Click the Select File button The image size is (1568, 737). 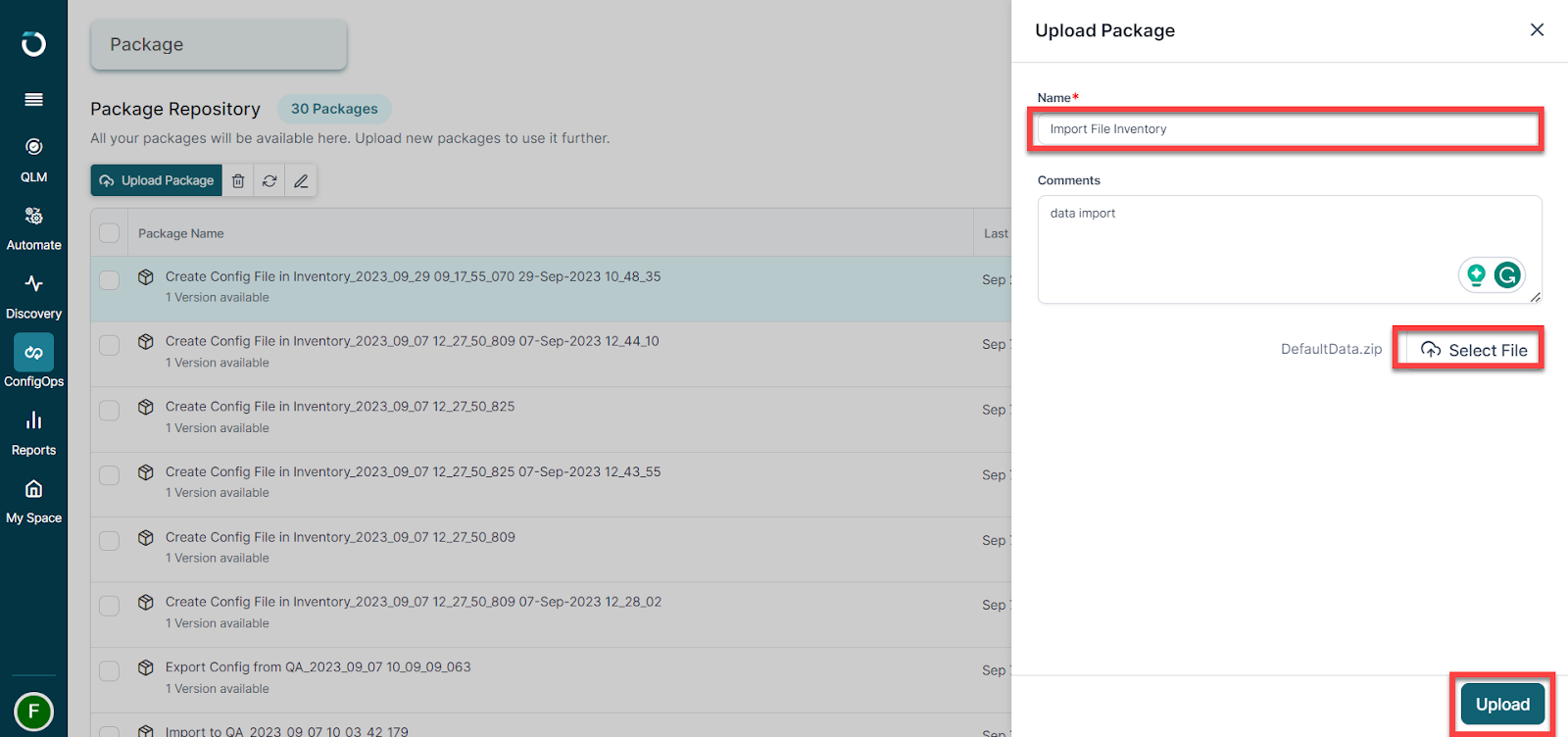(1473, 350)
